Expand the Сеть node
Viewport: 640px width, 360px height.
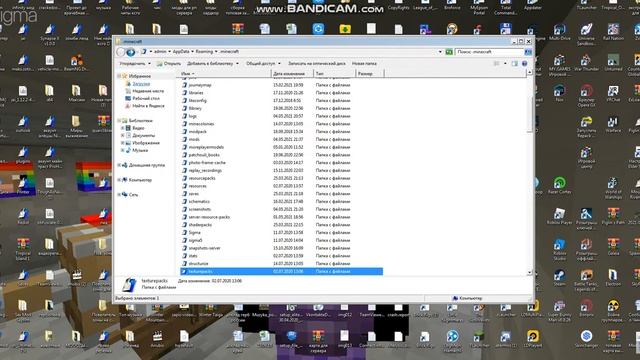pyautogui.click(x=119, y=195)
